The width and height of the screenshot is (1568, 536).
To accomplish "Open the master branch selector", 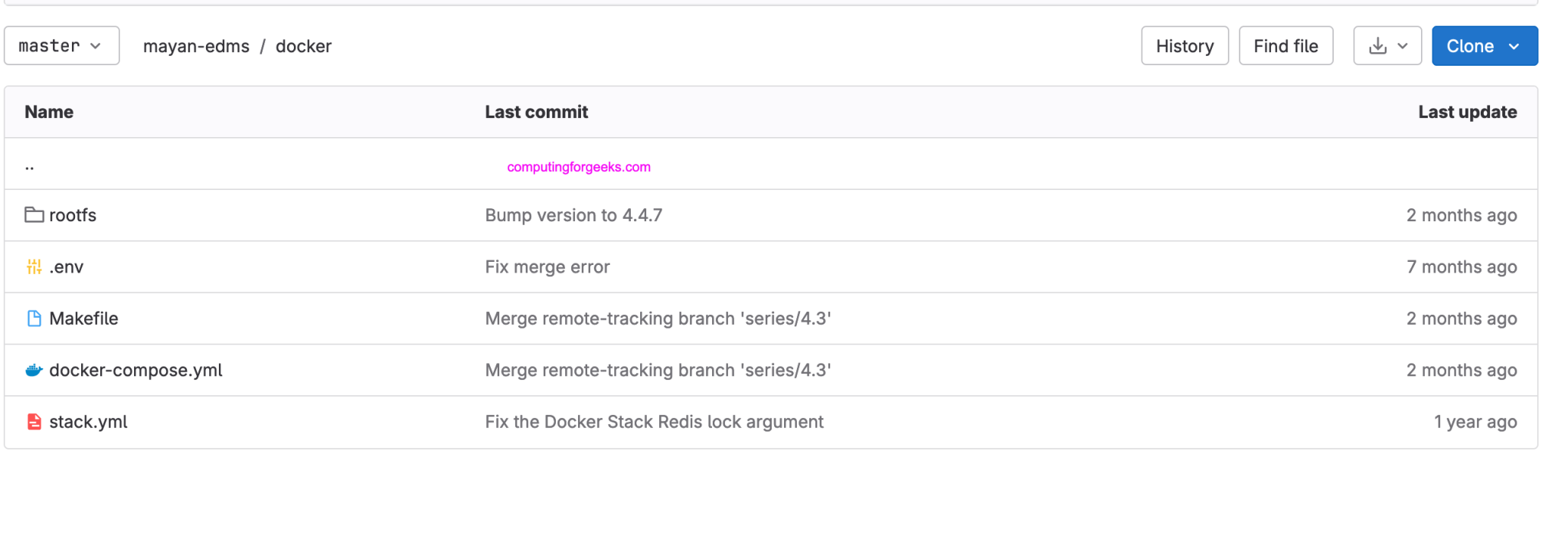I will coord(61,45).
